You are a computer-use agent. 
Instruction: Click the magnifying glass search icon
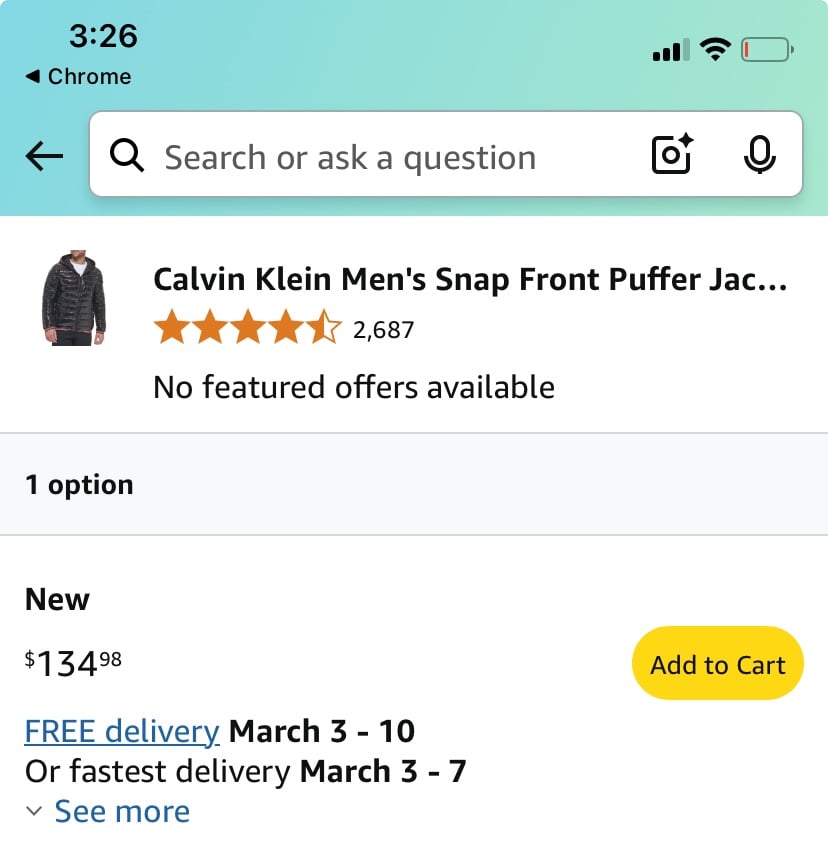click(127, 155)
